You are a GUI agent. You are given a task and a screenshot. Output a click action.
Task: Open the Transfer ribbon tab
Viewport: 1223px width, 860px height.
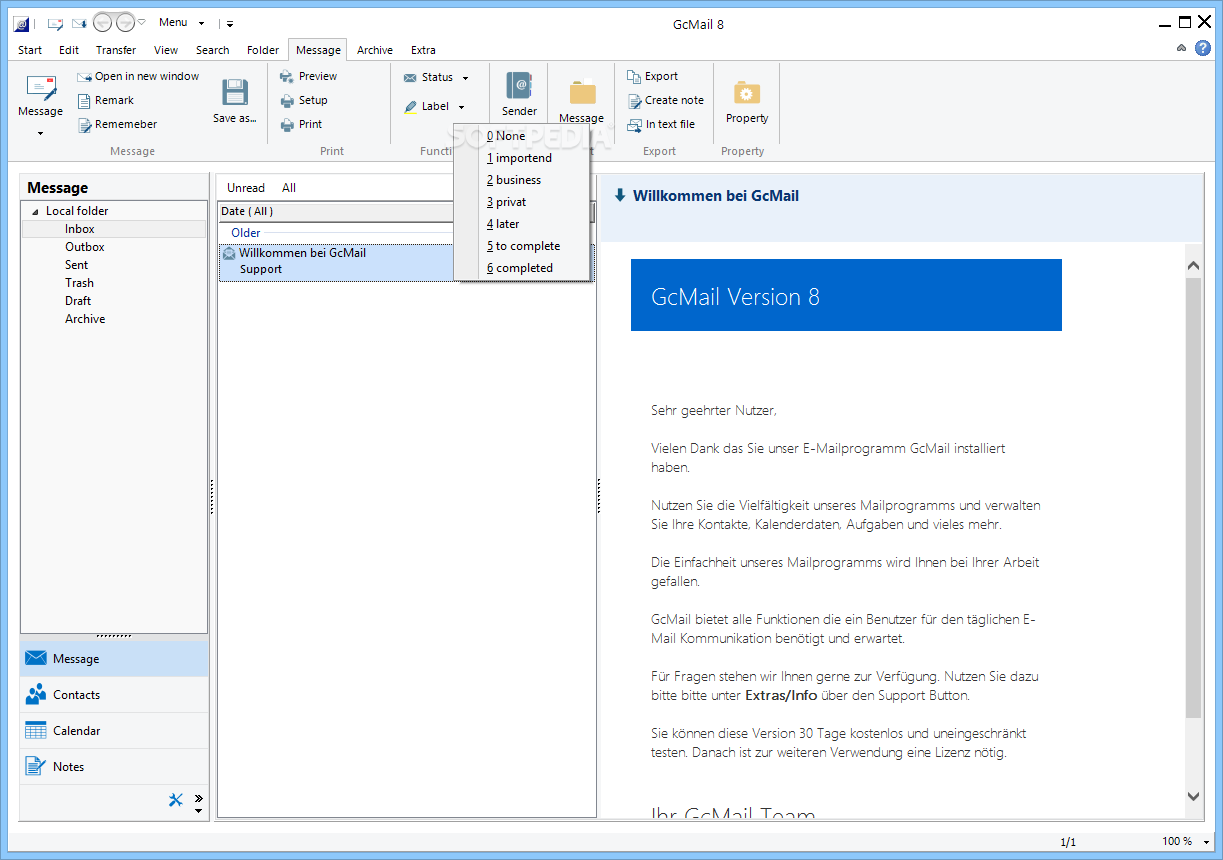pyautogui.click(x=116, y=50)
